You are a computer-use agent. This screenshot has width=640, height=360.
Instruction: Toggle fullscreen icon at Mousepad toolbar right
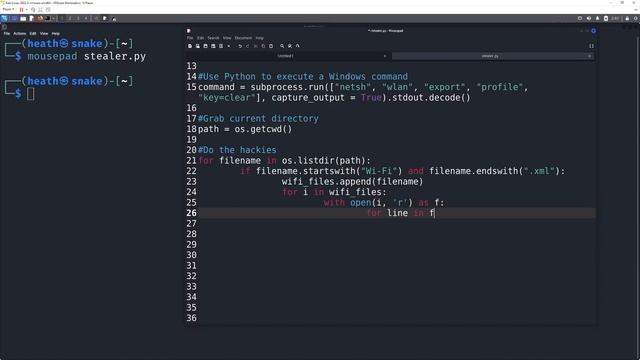click(591, 46)
